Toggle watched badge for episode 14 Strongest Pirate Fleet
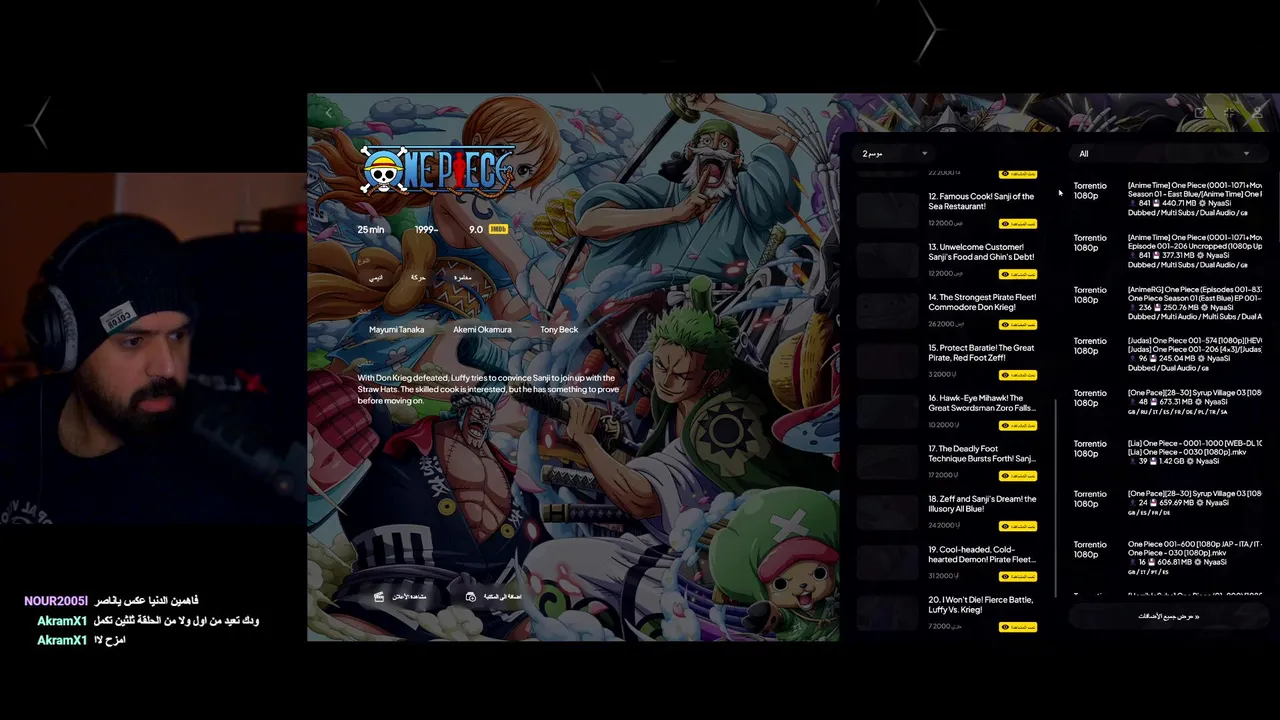The width and height of the screenshot is (1280, 720). tap(1018, 324)
